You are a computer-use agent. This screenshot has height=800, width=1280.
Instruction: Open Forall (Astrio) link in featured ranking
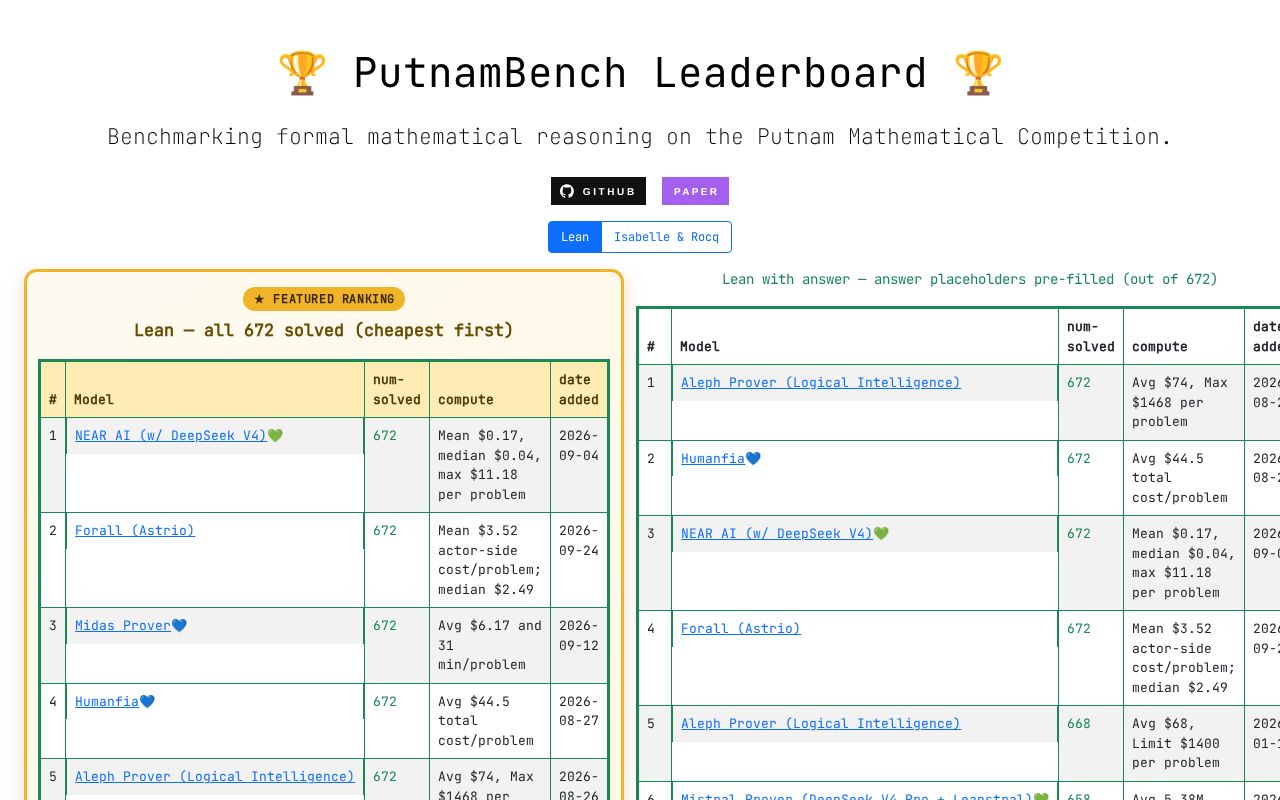tap(135, 530)
